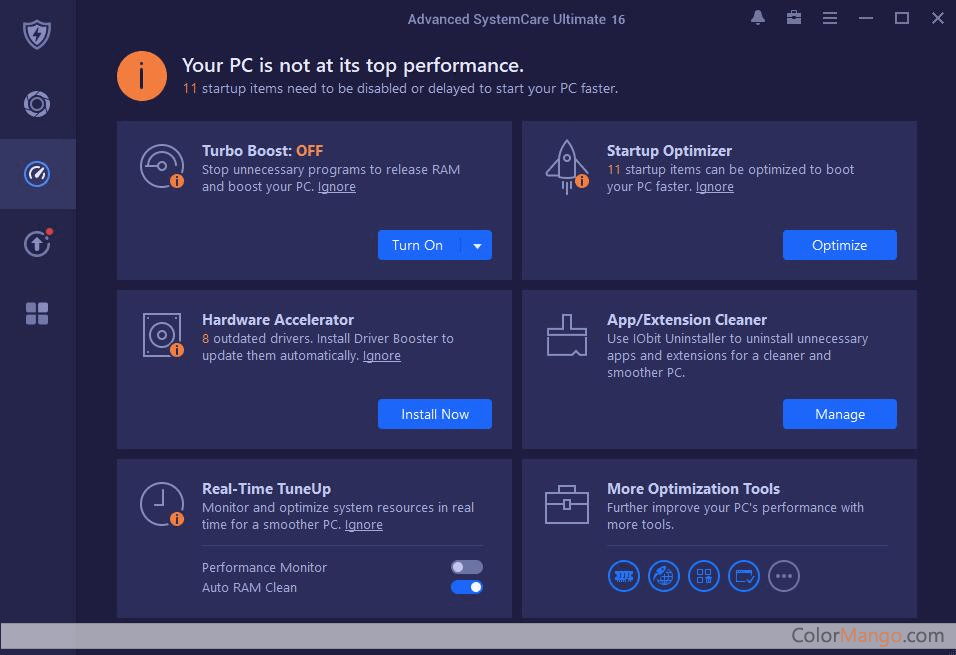Open the shield Protect section in sidebar
Screen dimensions: 956x655
coord(37,34)
